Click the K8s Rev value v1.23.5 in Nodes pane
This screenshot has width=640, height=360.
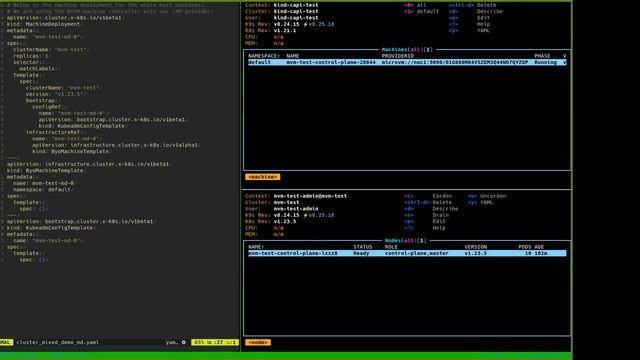click(284, 222)
